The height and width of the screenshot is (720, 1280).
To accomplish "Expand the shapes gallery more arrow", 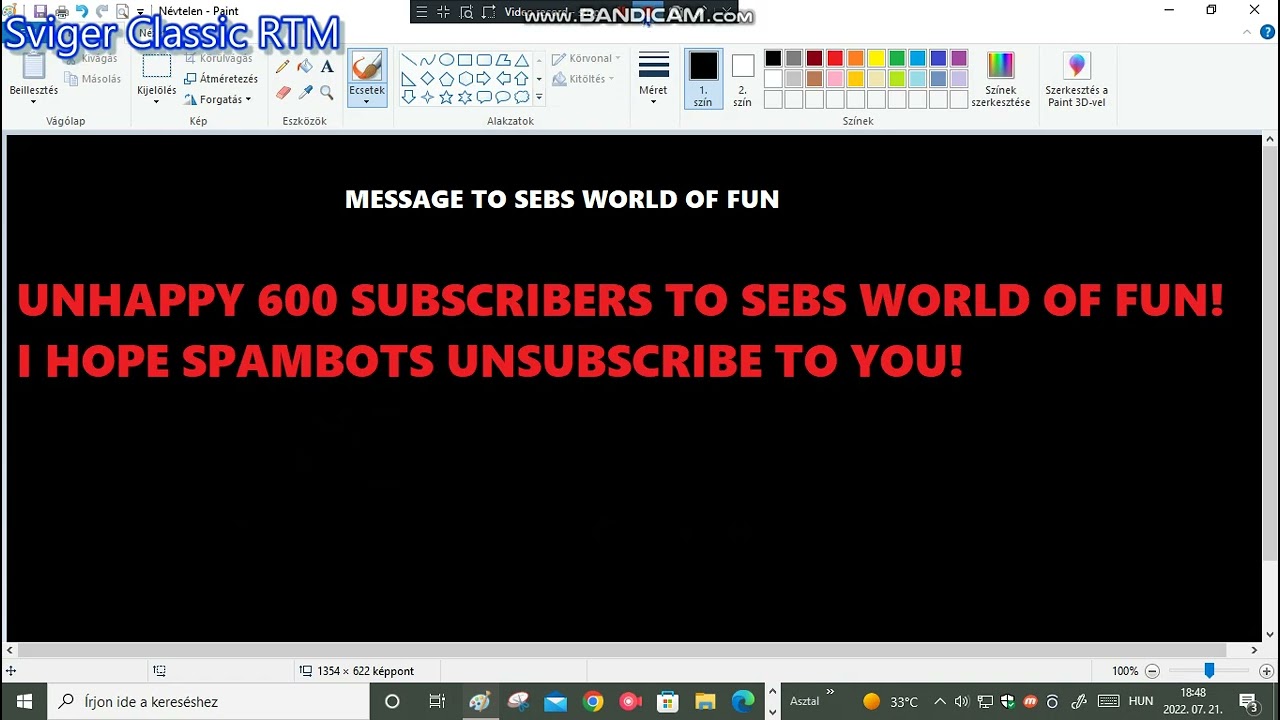I will 539,98.
